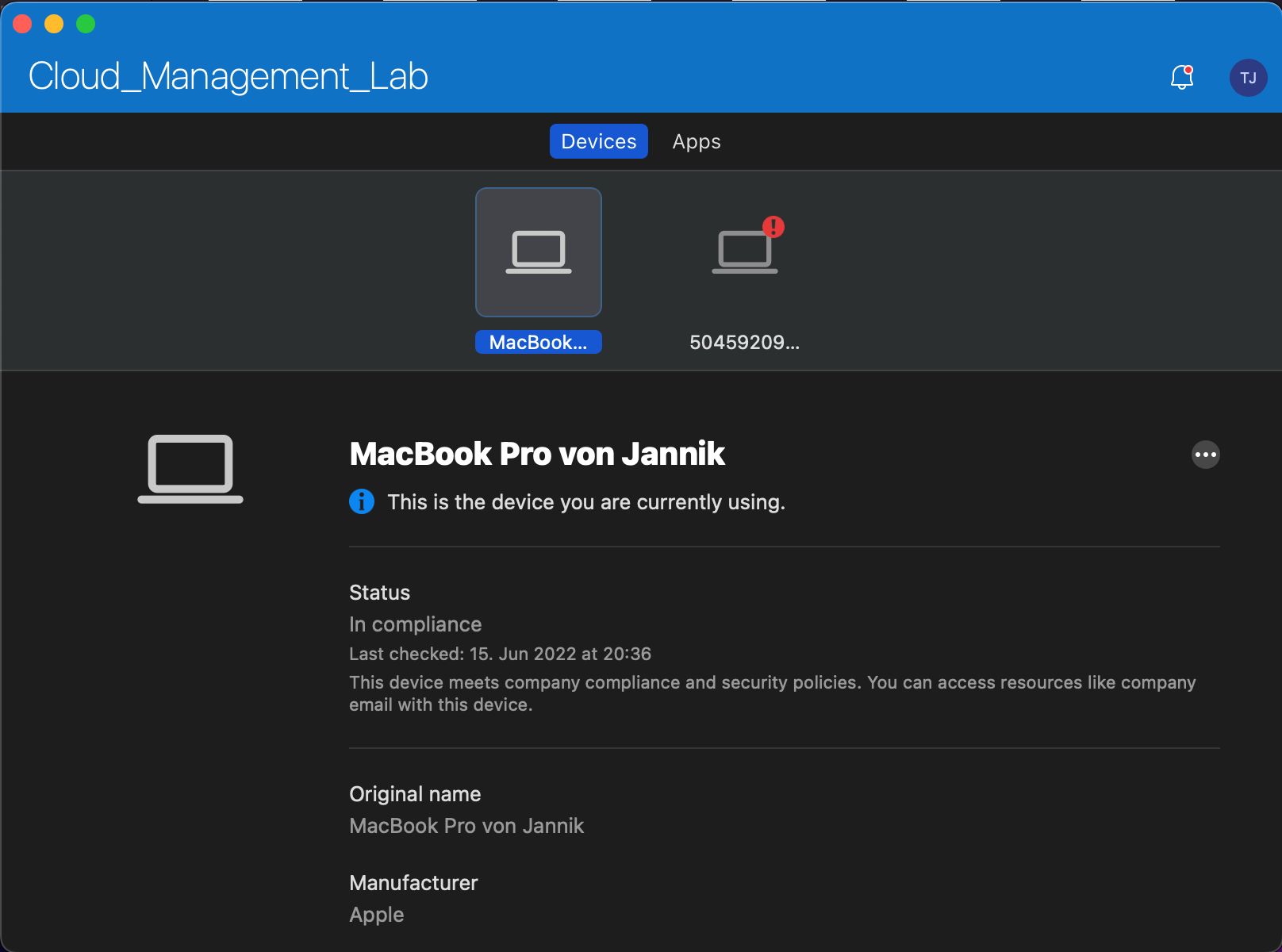Image resolution: width=1282 pixels, height=952 pixels.
Task: Select the MacBook device tile icon
Action: pyautogui.click(x=539, y=252)
